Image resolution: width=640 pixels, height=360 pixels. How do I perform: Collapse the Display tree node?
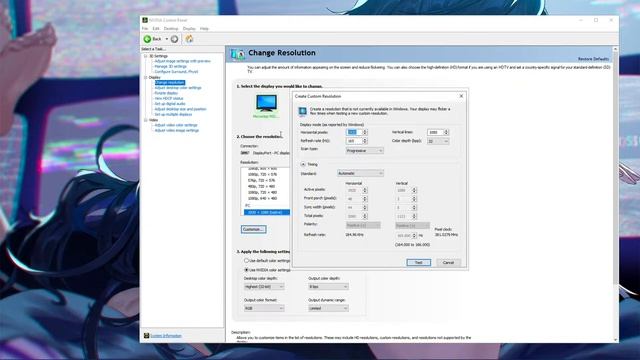pyautogui.click(x=146, y=77)
